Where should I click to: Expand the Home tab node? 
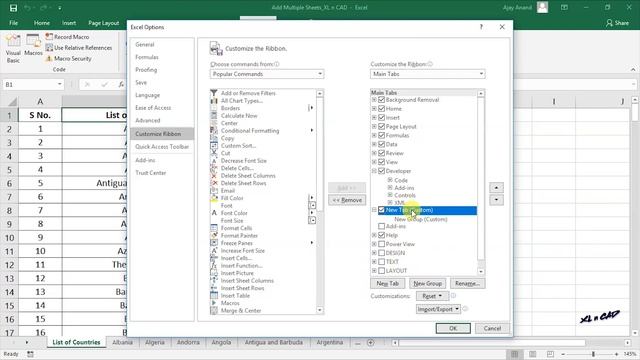click(x=374, y=109)
